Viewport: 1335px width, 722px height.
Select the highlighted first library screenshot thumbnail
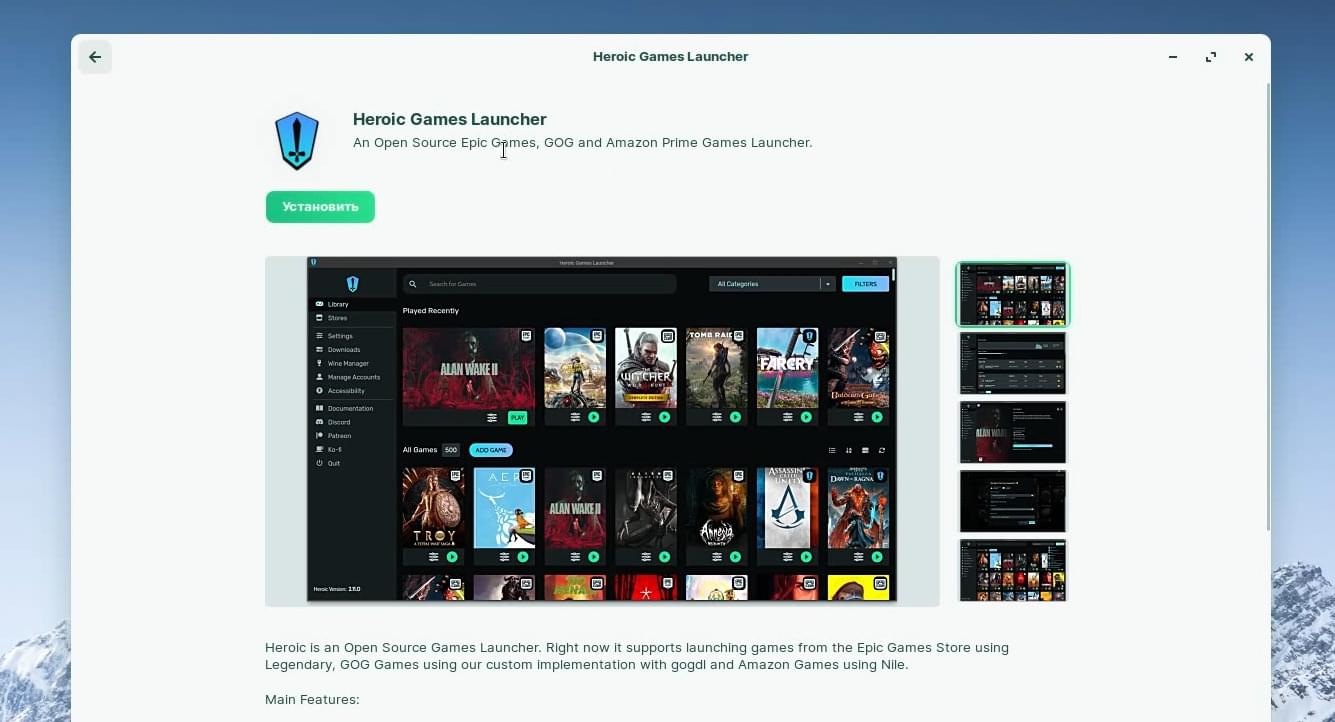1013,294
